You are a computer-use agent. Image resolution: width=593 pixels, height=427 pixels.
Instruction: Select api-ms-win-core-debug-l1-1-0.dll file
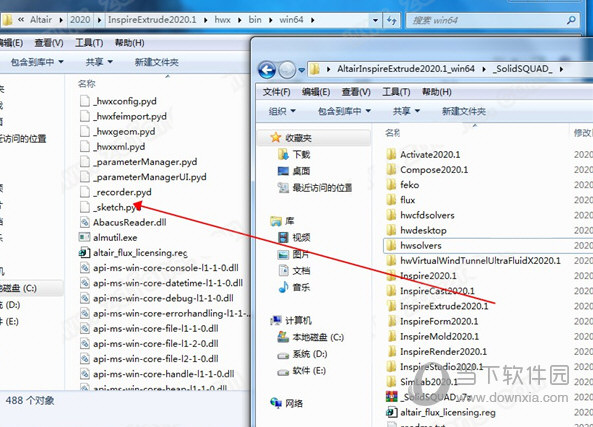[x=163, y=298]
